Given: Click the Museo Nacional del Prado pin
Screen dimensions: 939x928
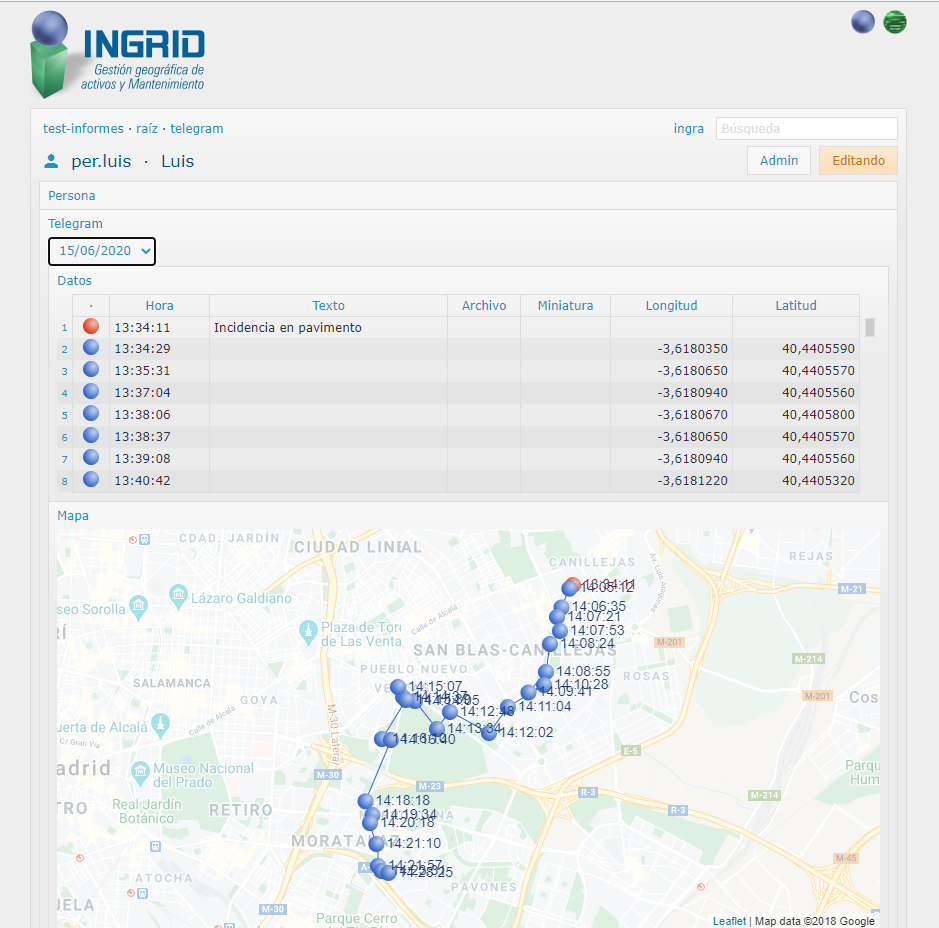Looking at the screenshot, I should (x=140, y=772).
